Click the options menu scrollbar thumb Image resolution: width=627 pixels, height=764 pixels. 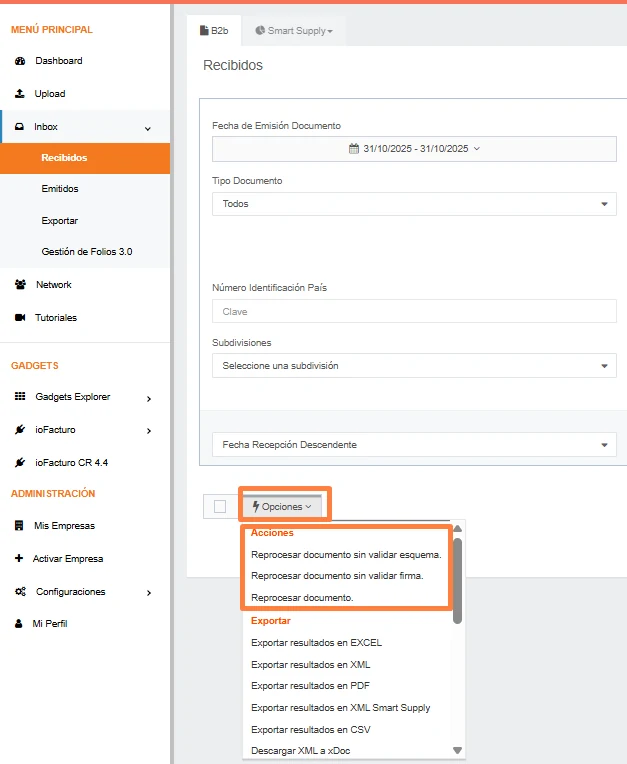457,581
